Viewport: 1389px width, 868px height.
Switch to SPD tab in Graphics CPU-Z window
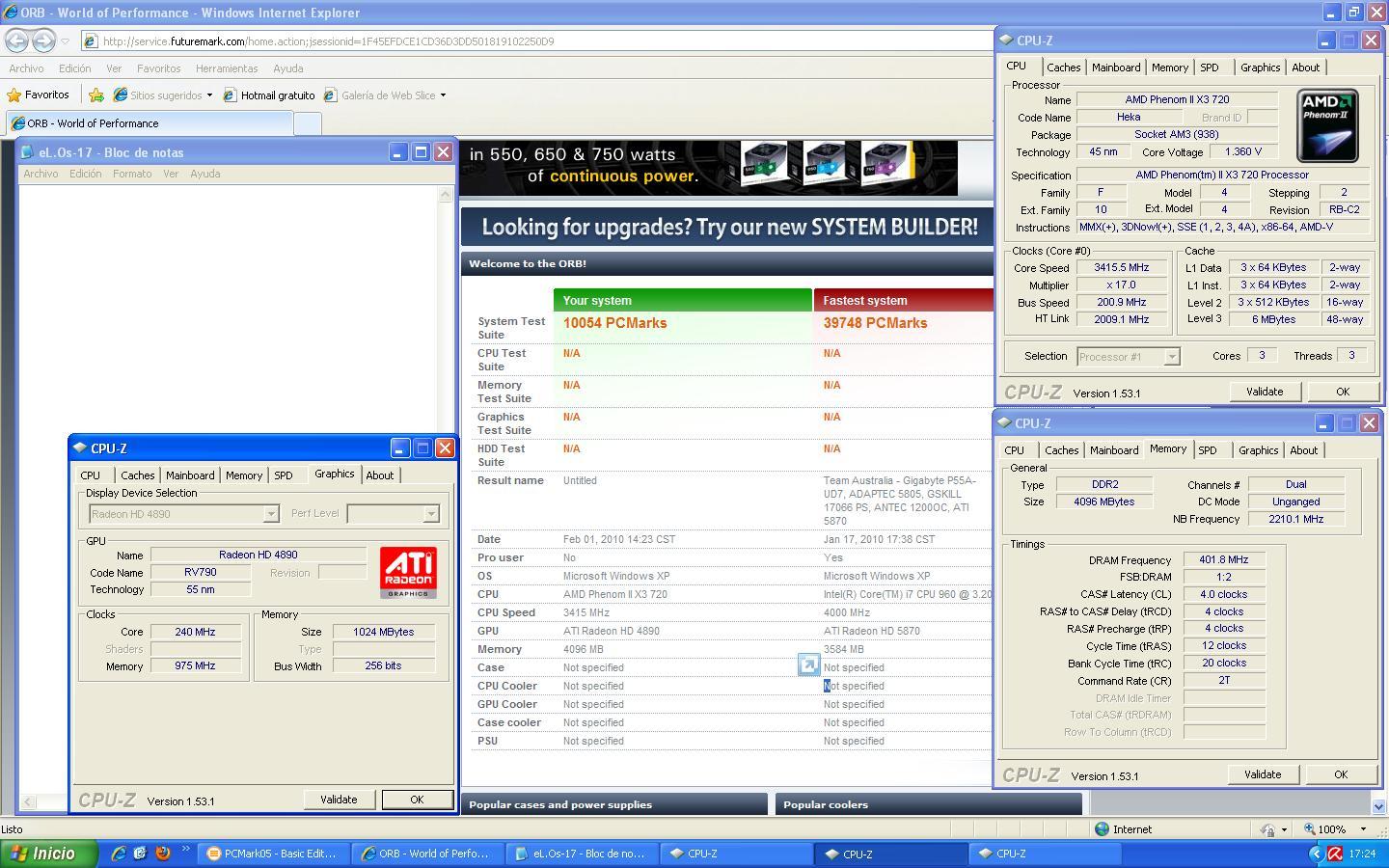click(x=283, y=475)
